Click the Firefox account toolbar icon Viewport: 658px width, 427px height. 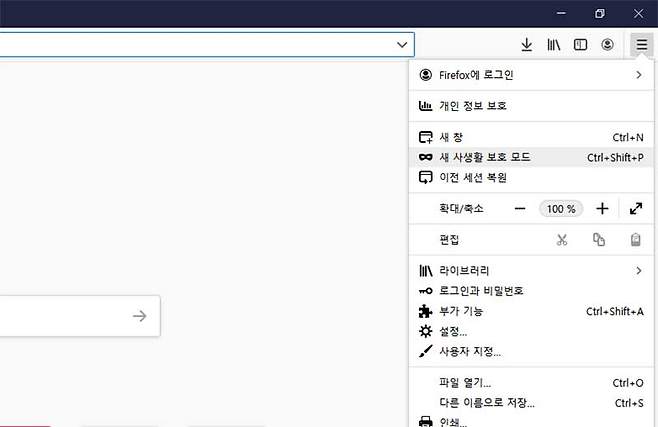[x=607, y=44]
